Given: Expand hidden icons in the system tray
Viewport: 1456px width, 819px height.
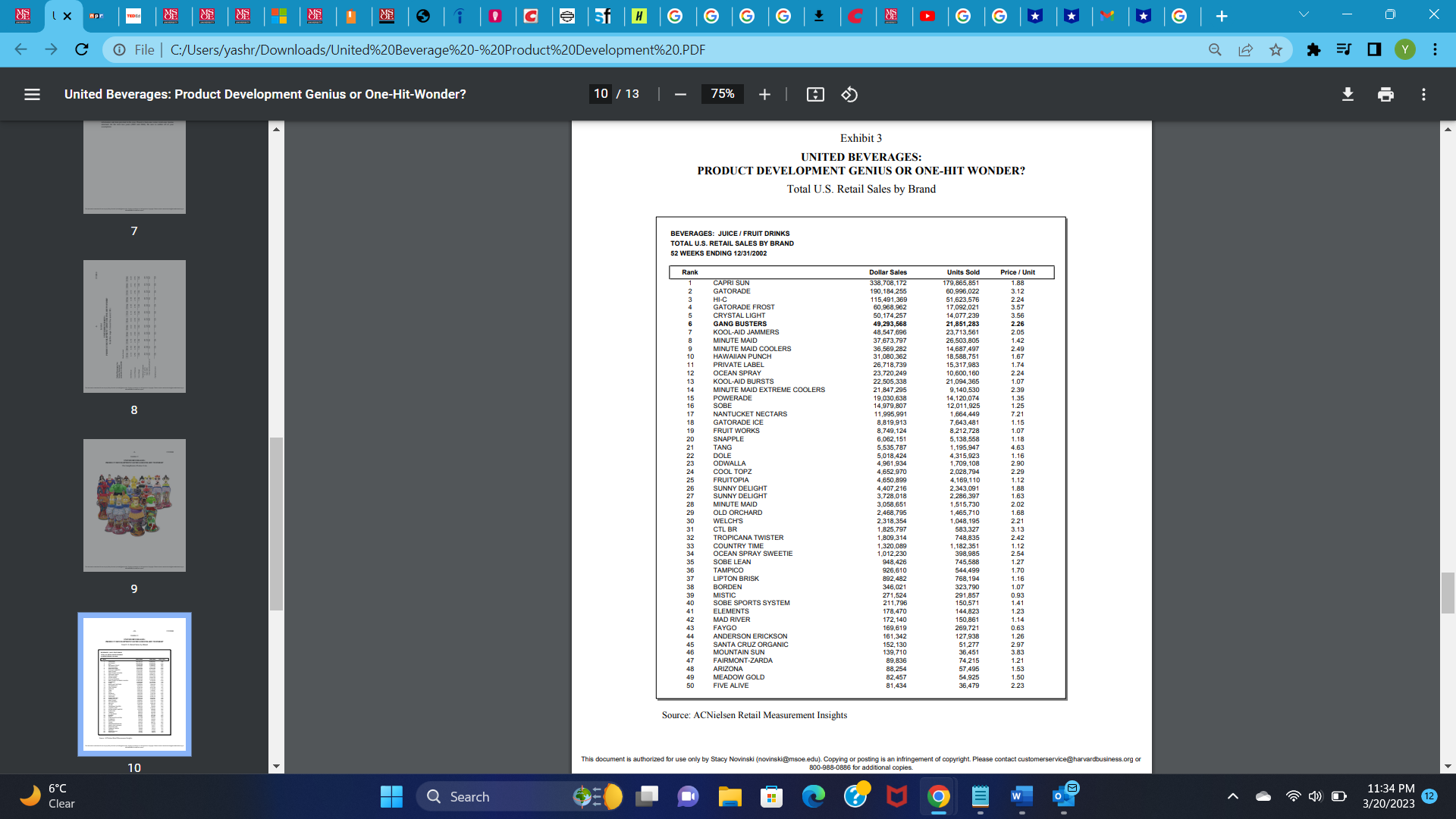Looking at the screenshot, I should 1234,797.
